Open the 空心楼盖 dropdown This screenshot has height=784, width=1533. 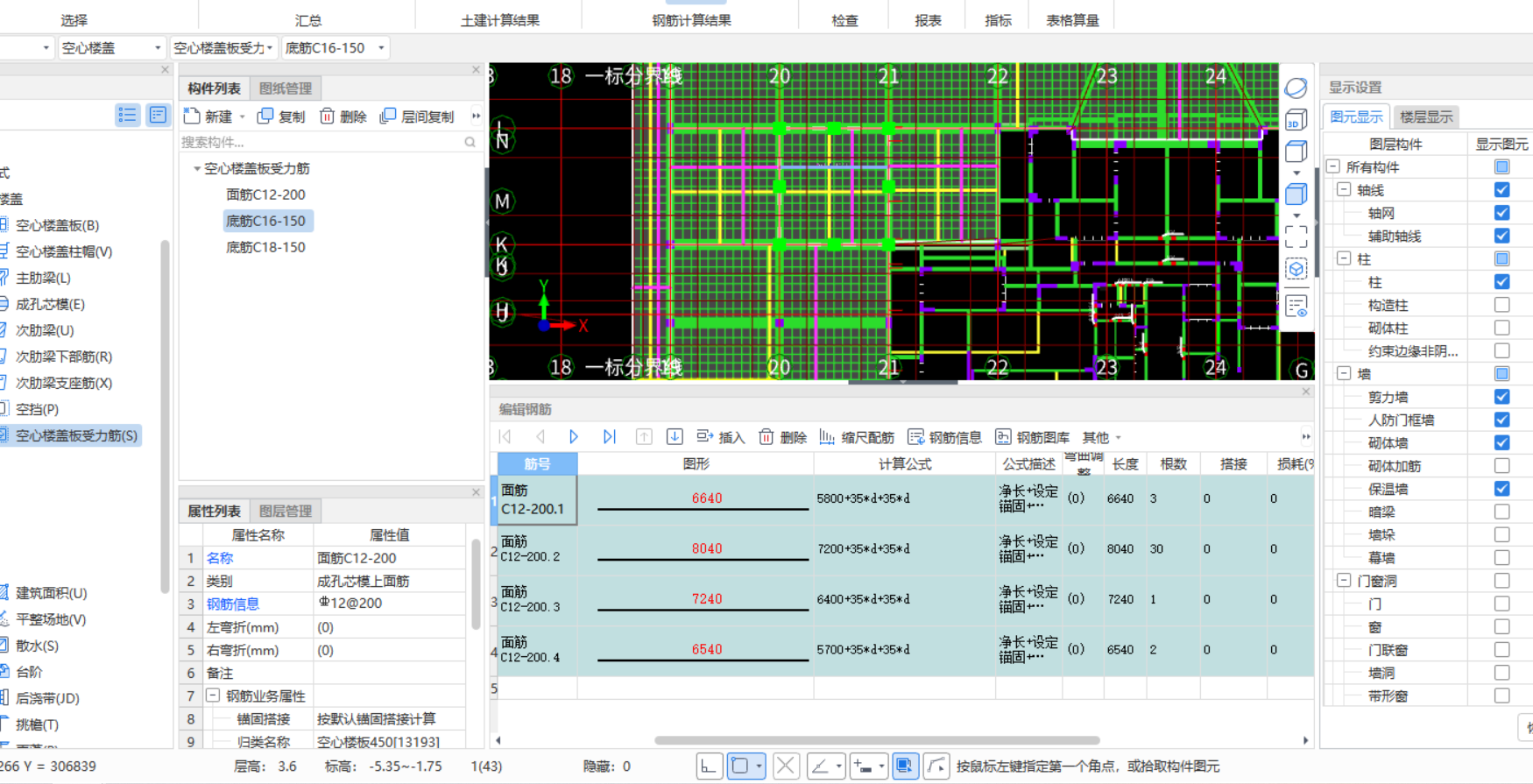112,48
